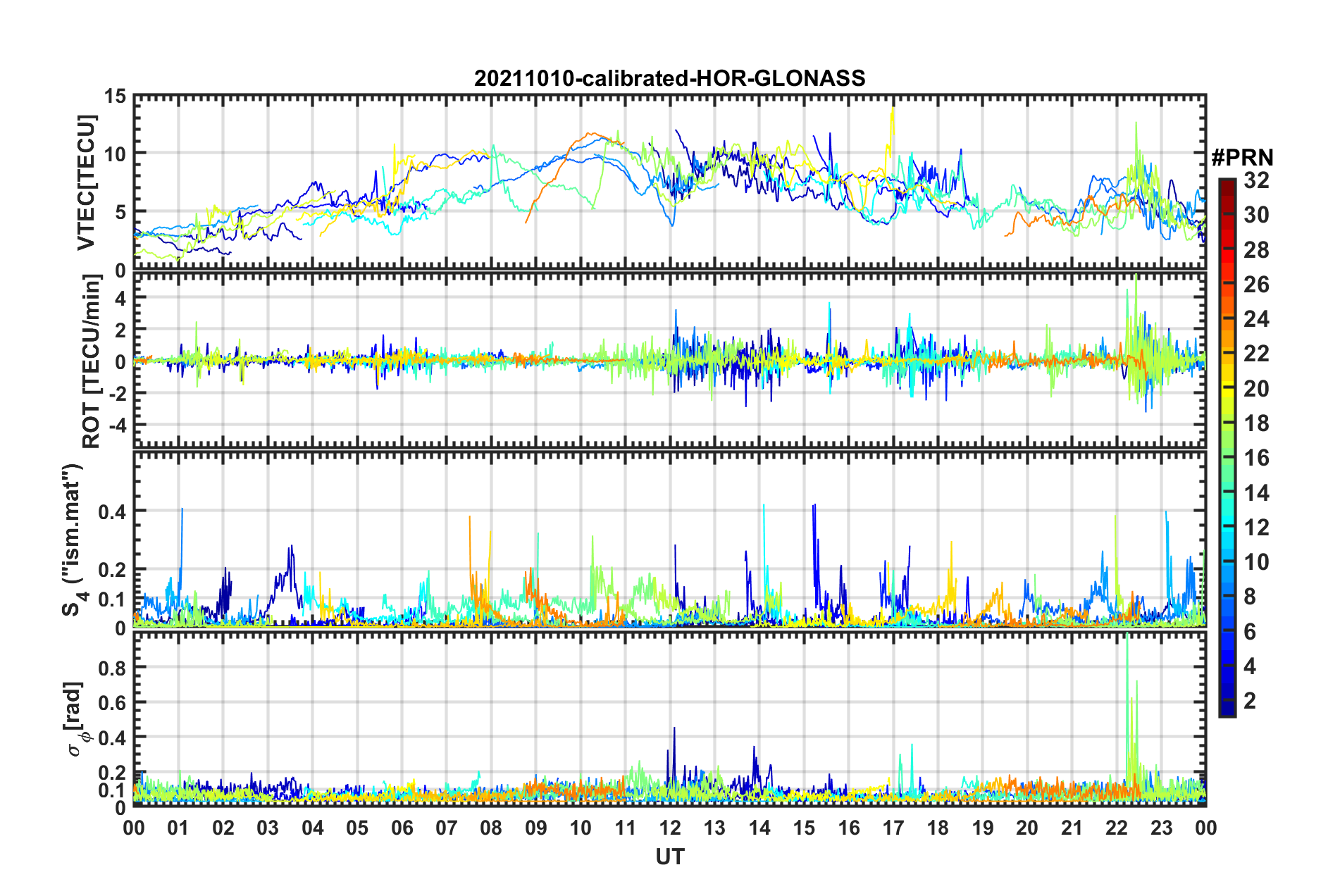Click the 0.8 tick on the sigma-phi axis
Viewport: 1340px width, 896px height.
click(x=113, y=668)
